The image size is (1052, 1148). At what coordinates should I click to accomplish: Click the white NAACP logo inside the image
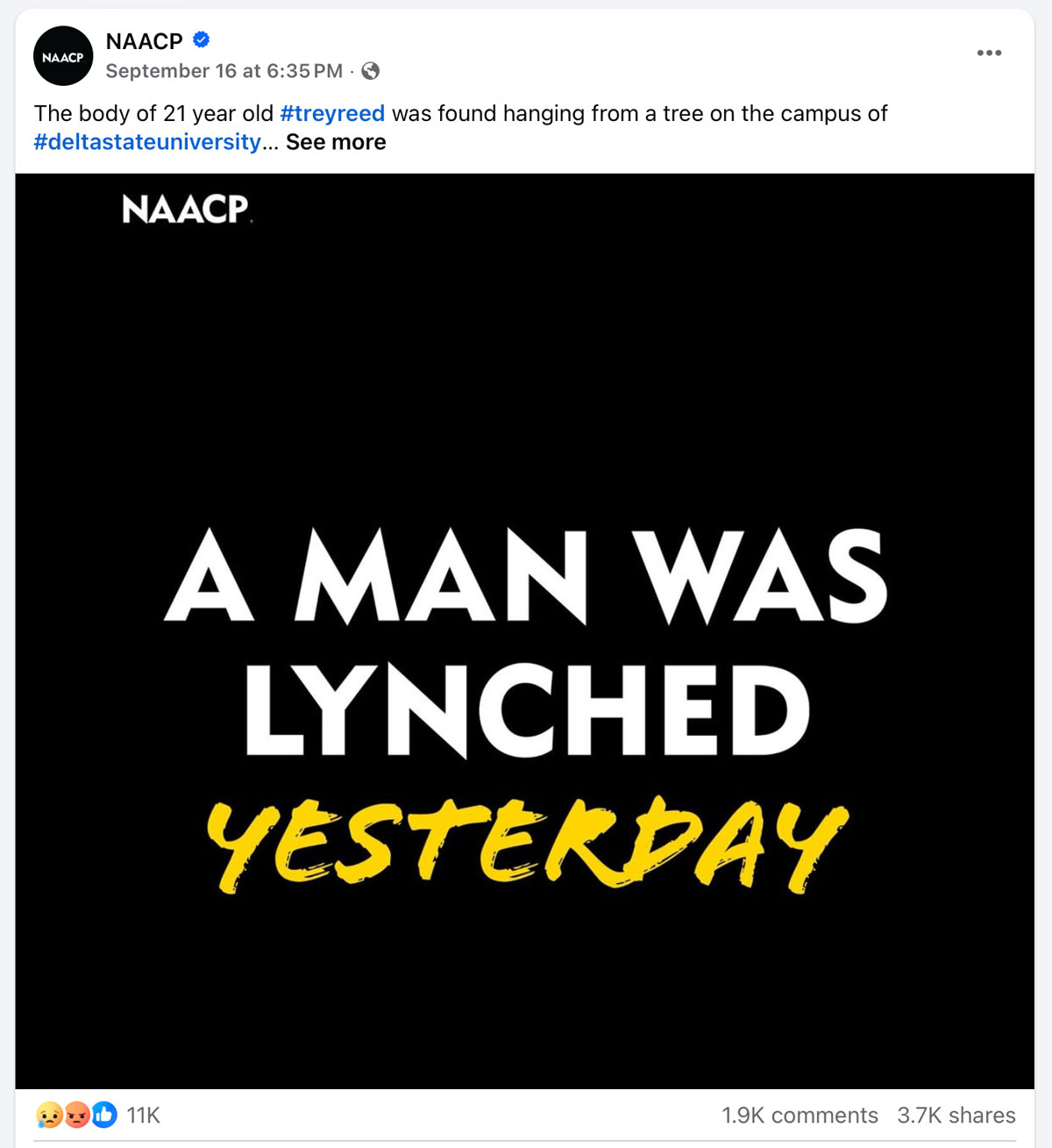point(186,209)
